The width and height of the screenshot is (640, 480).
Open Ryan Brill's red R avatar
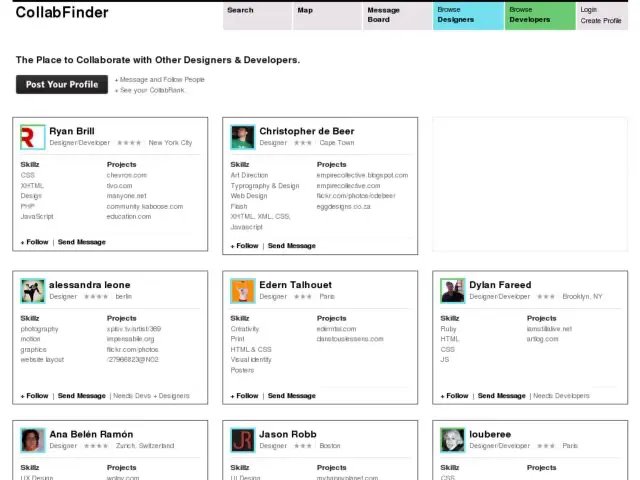pos(33,137)
